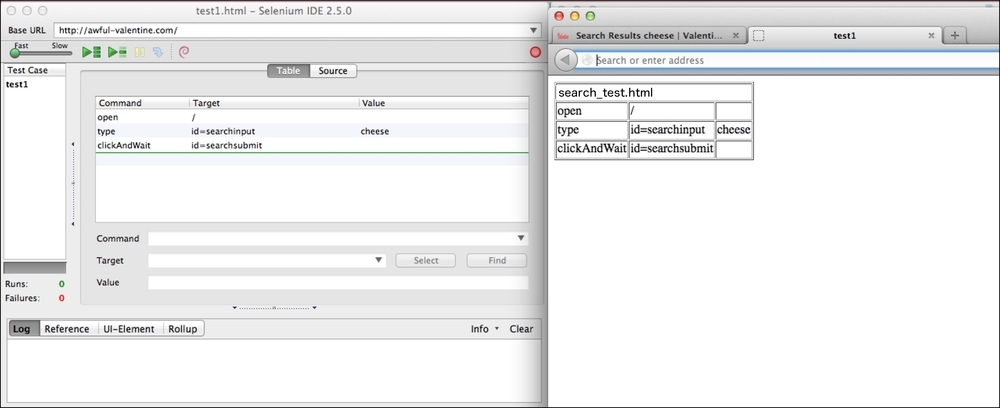Click 'id=searchsubmit' target cell in IDE

pos(227,145)
